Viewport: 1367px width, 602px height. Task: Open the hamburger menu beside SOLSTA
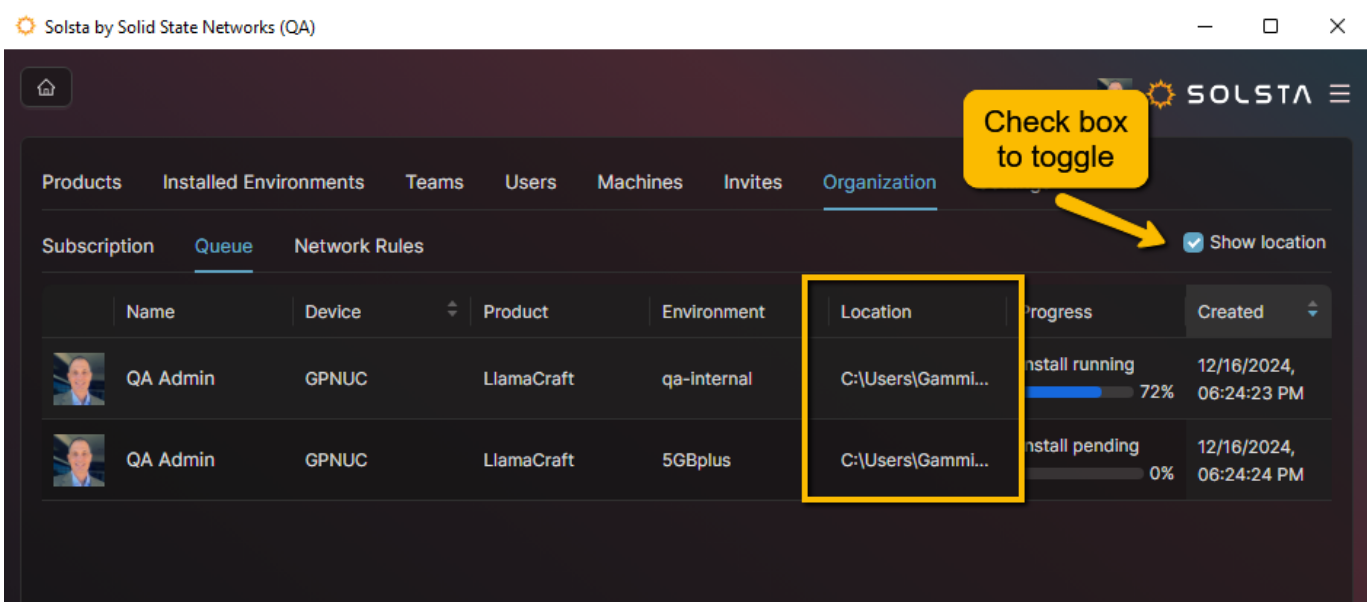[1339, 94]
